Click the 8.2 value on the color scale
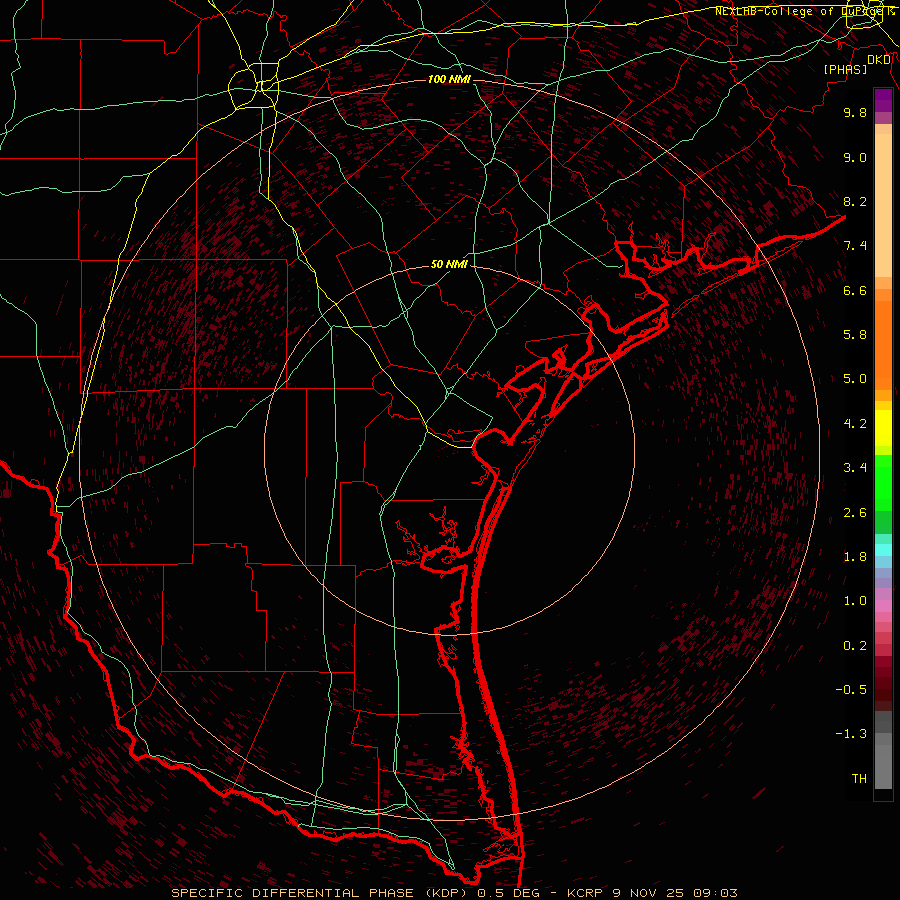 point(855,201)
